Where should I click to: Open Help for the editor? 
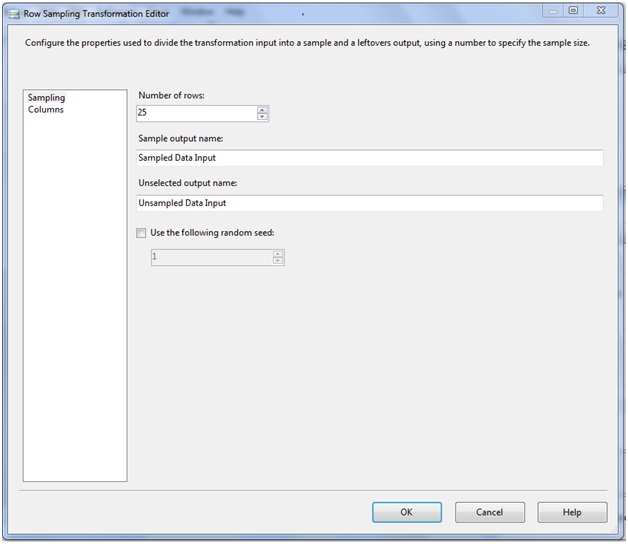pos(572,512)
